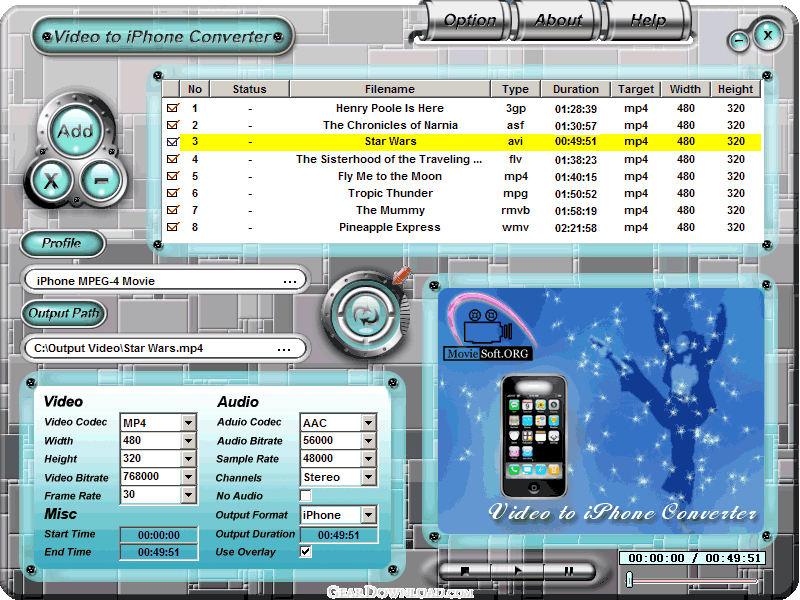Click the Type column header
Image resolution: width=800 pixels, height=600 pixels.
click(x=515, y=89)
